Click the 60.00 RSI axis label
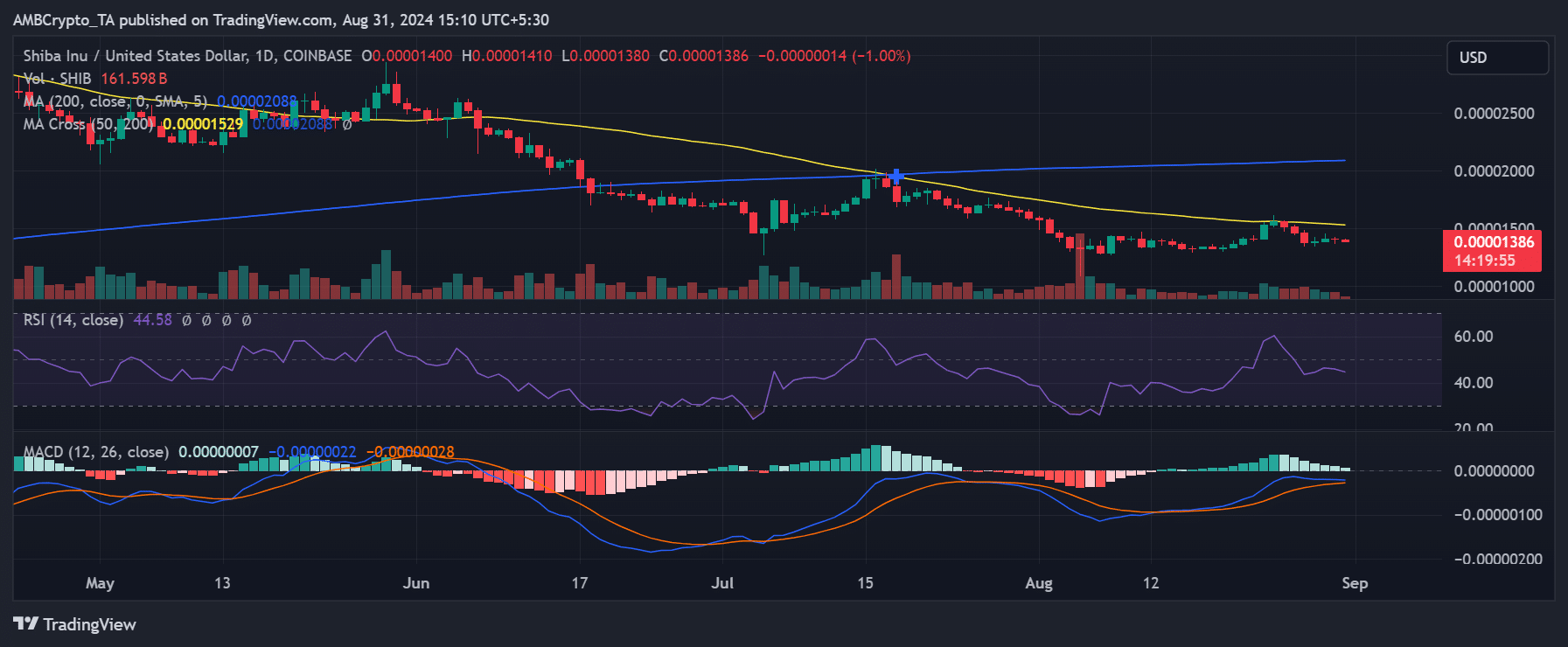The width and height of the screenshot is (1568, 647). pyautogui.click(x=1474, y=337)
